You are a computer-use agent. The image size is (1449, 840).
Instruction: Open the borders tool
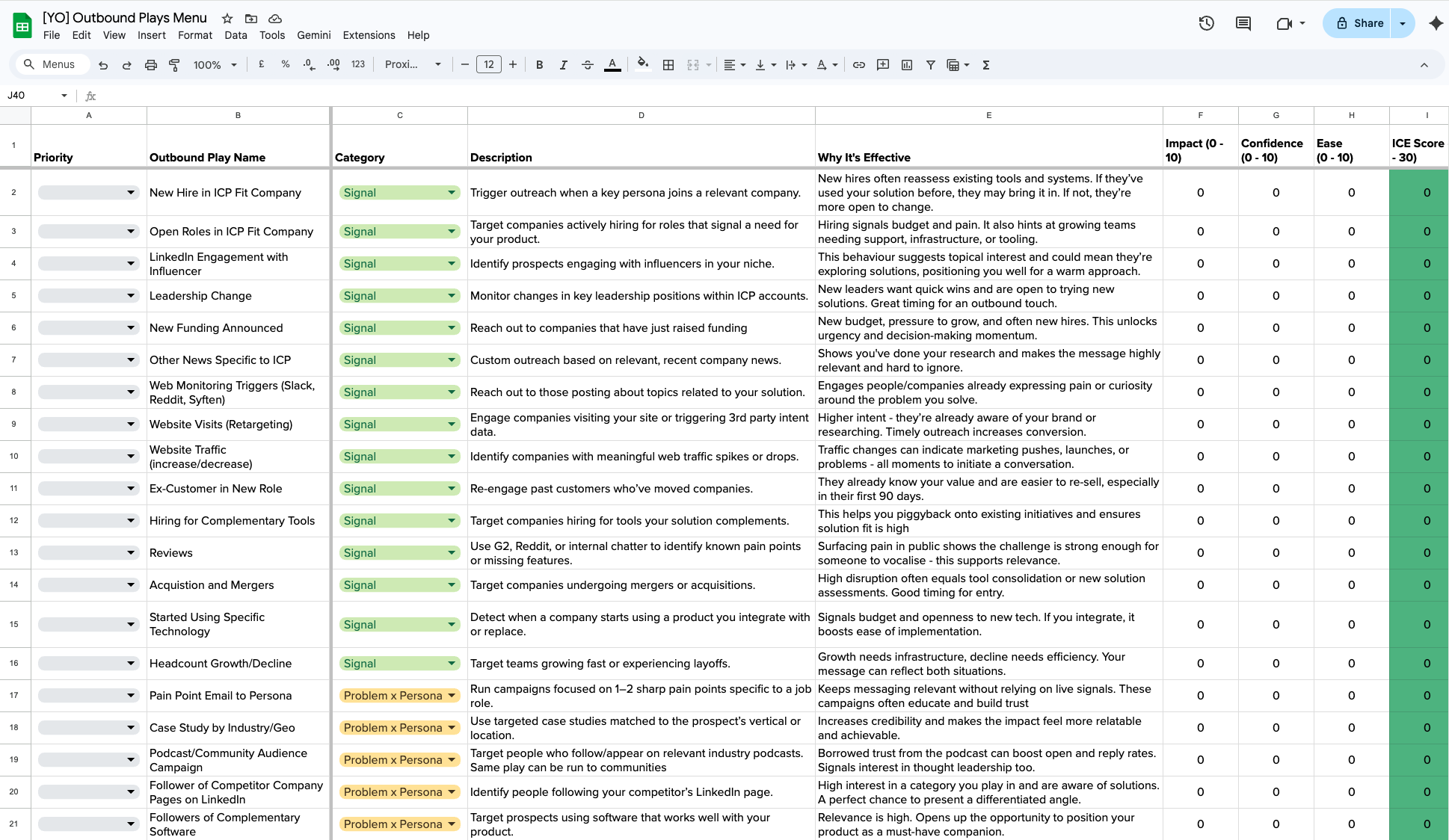click(x=668, y=65)
